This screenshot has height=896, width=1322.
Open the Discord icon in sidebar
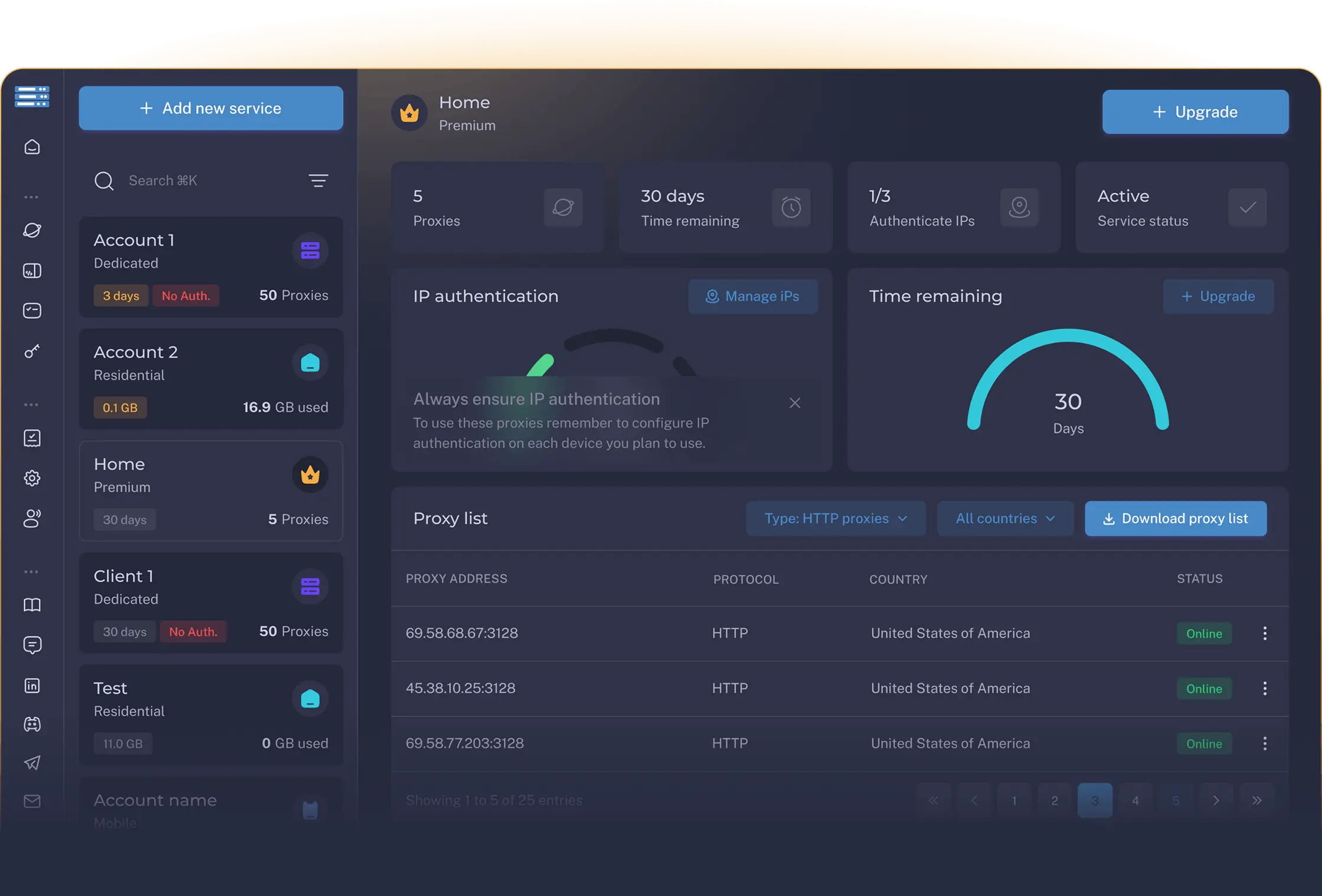[32, 724]
